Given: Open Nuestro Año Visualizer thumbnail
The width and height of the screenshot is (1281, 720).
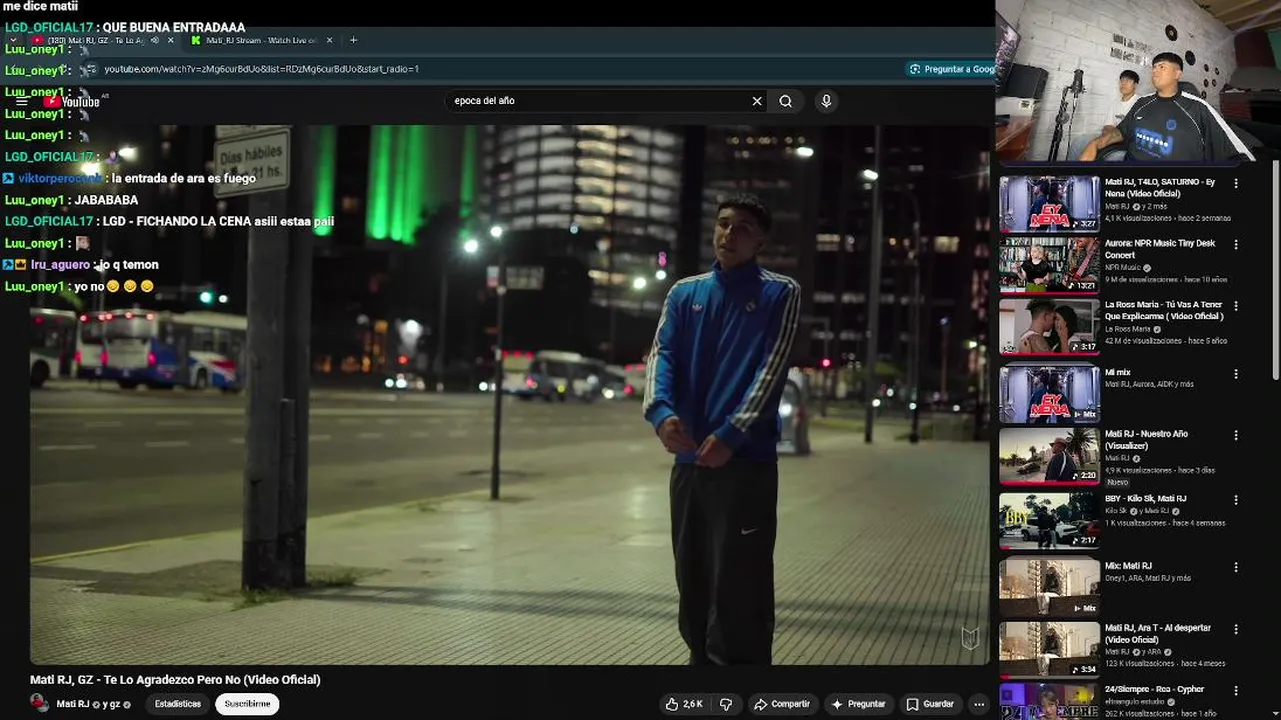Looking at the screenshot, I should 1049,456.
